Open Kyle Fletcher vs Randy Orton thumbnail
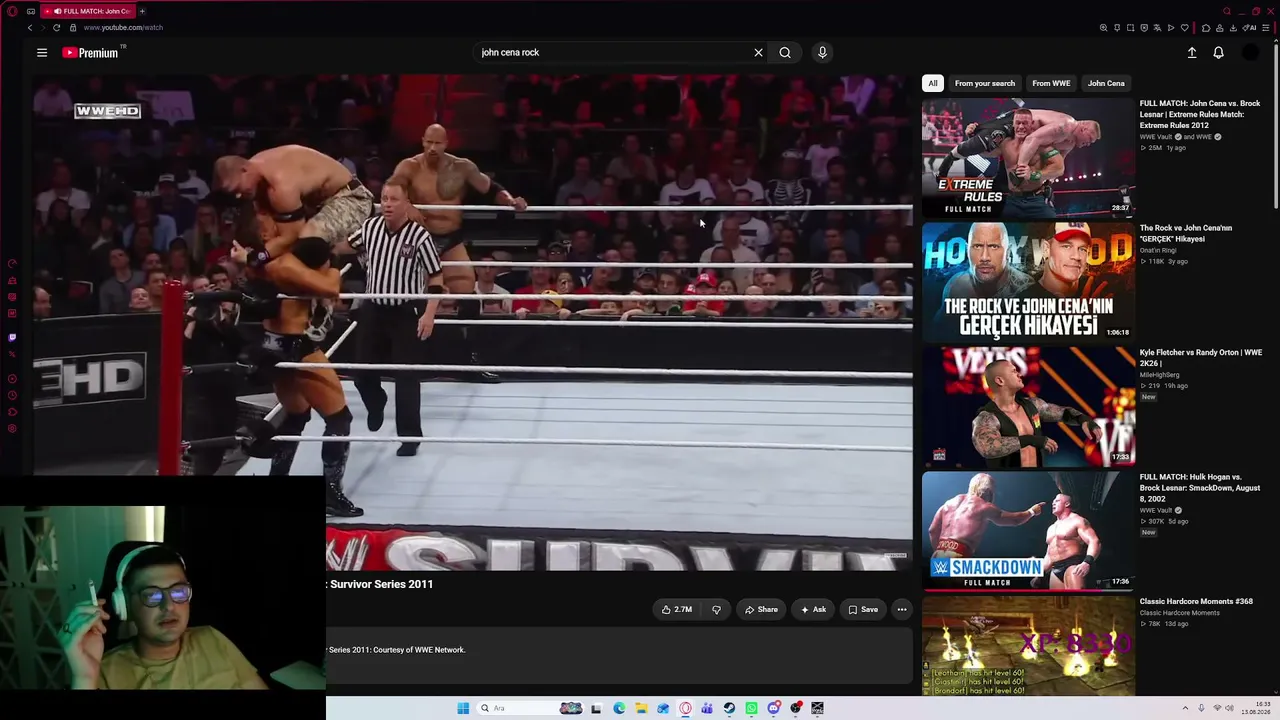The height and width of the screenshot is (720, 1280). tap(1028, 407)
